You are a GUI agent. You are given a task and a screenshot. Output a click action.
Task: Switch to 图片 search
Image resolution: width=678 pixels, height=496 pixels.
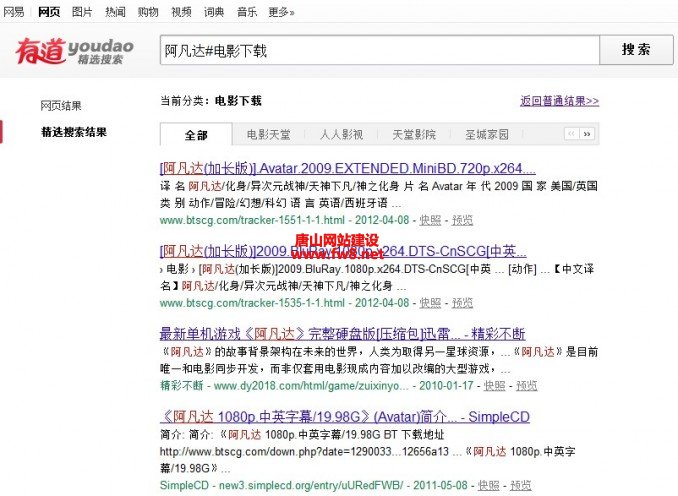click(x=82, y=12)
